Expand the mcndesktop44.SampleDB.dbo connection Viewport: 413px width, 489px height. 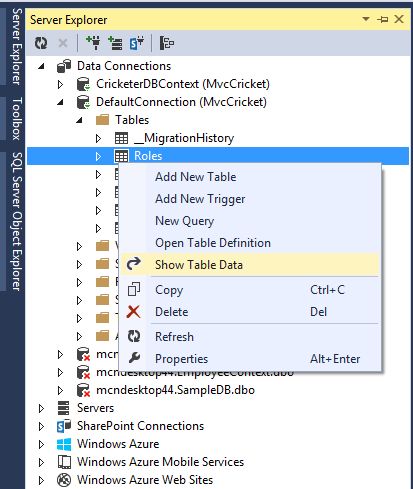(60, 390)
